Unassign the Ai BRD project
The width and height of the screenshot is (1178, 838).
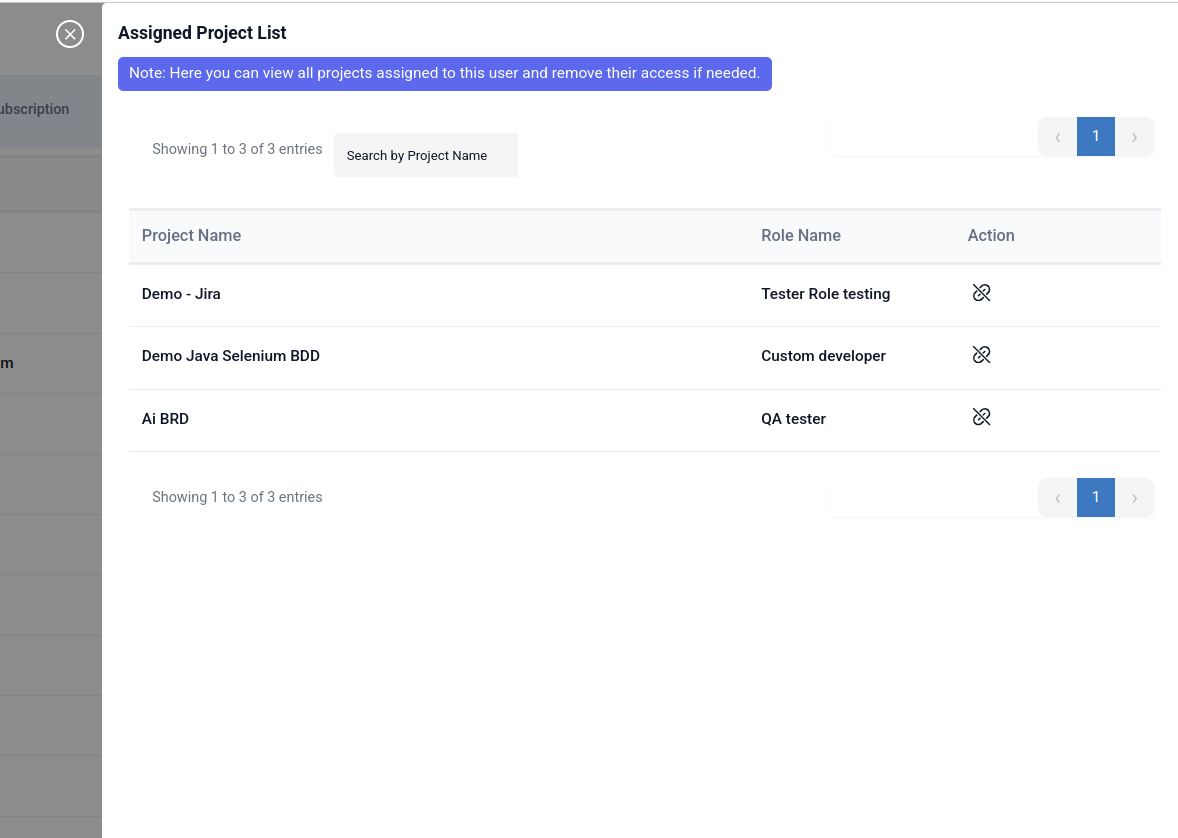point(981,417)
